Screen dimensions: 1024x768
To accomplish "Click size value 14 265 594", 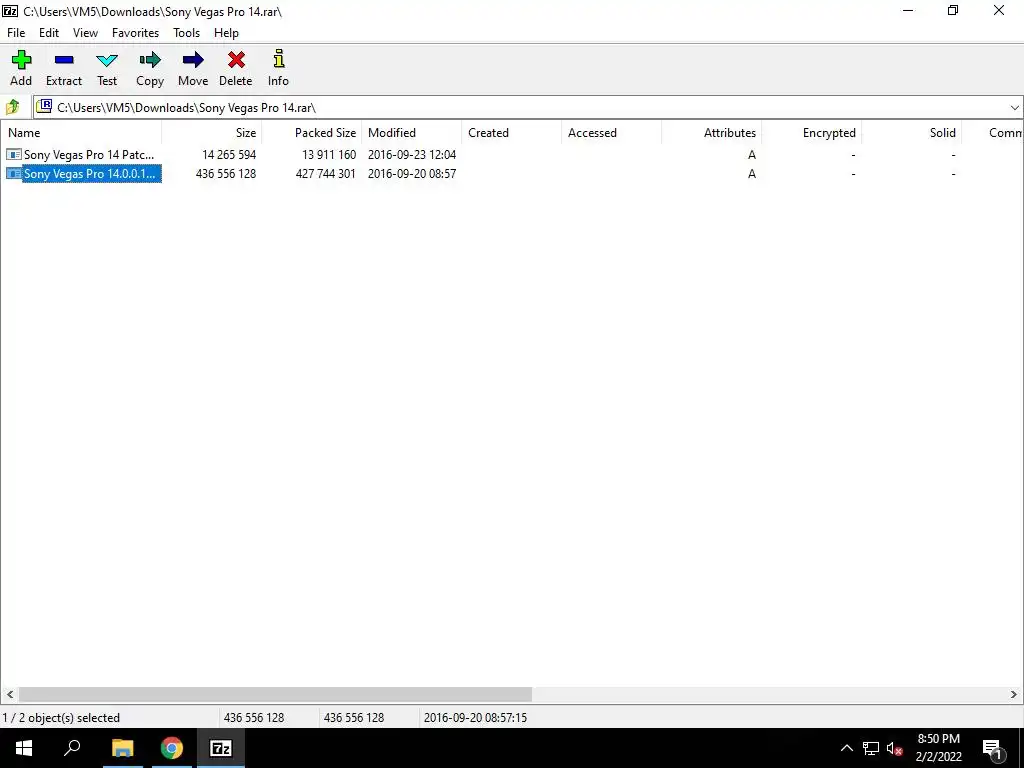I will [229, 155].
